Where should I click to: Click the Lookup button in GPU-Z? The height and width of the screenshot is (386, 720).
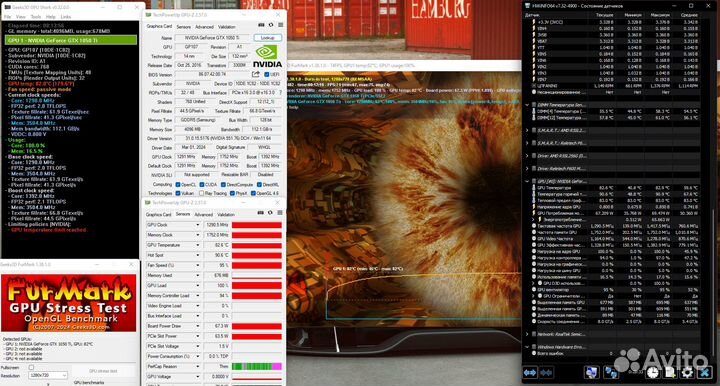[x=268, y=38]
